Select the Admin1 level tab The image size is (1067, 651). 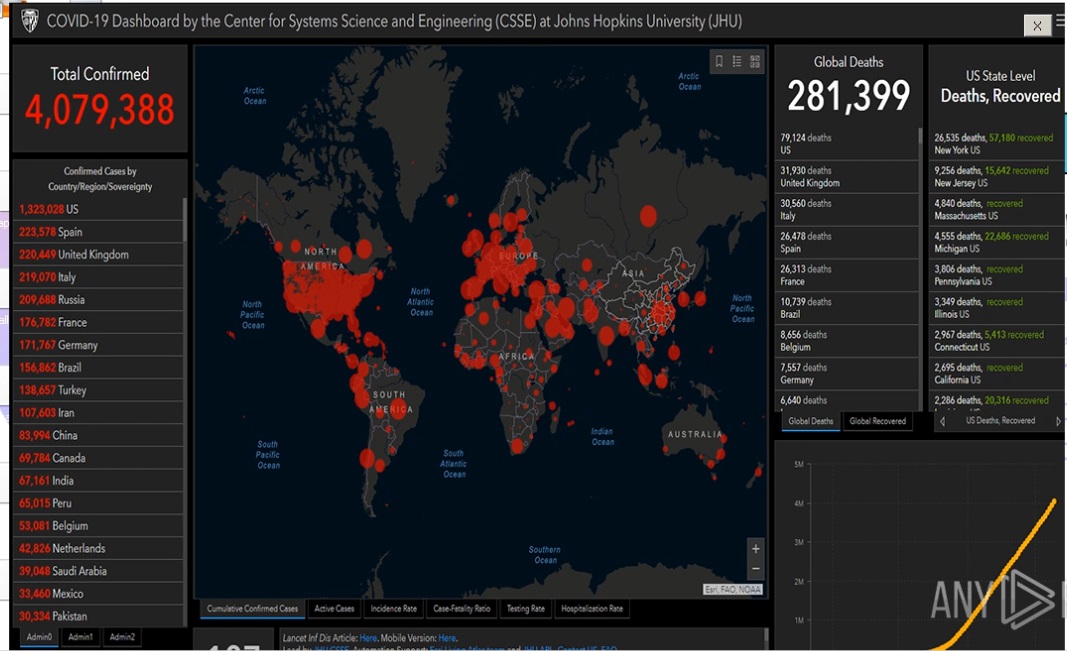[80, 637]
